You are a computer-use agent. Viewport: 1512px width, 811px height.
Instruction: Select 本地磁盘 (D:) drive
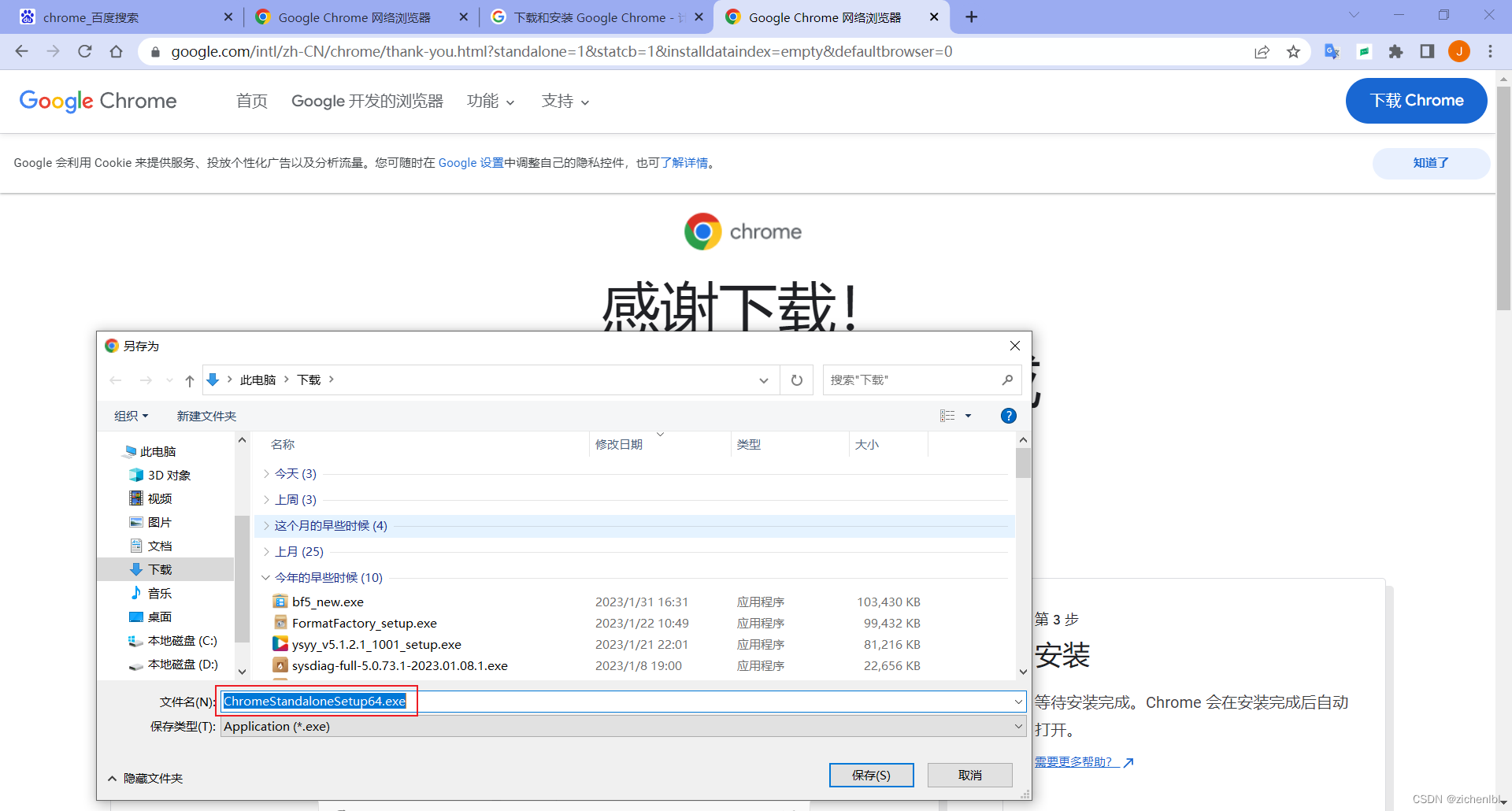pyautogui.click(x=182, y=665)
